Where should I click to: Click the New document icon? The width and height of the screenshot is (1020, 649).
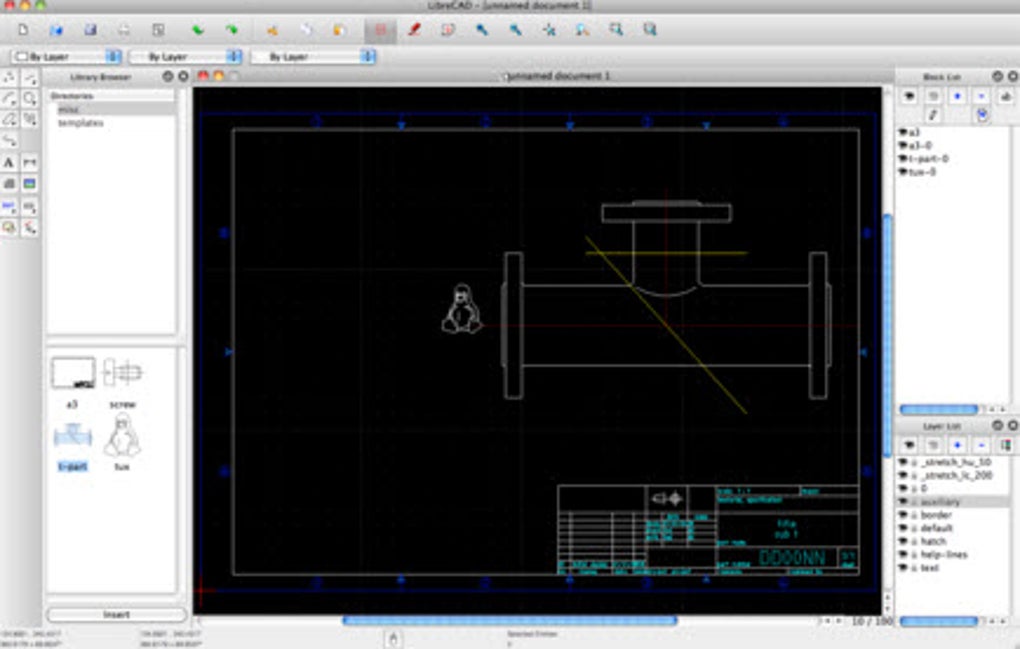(24, 29)
